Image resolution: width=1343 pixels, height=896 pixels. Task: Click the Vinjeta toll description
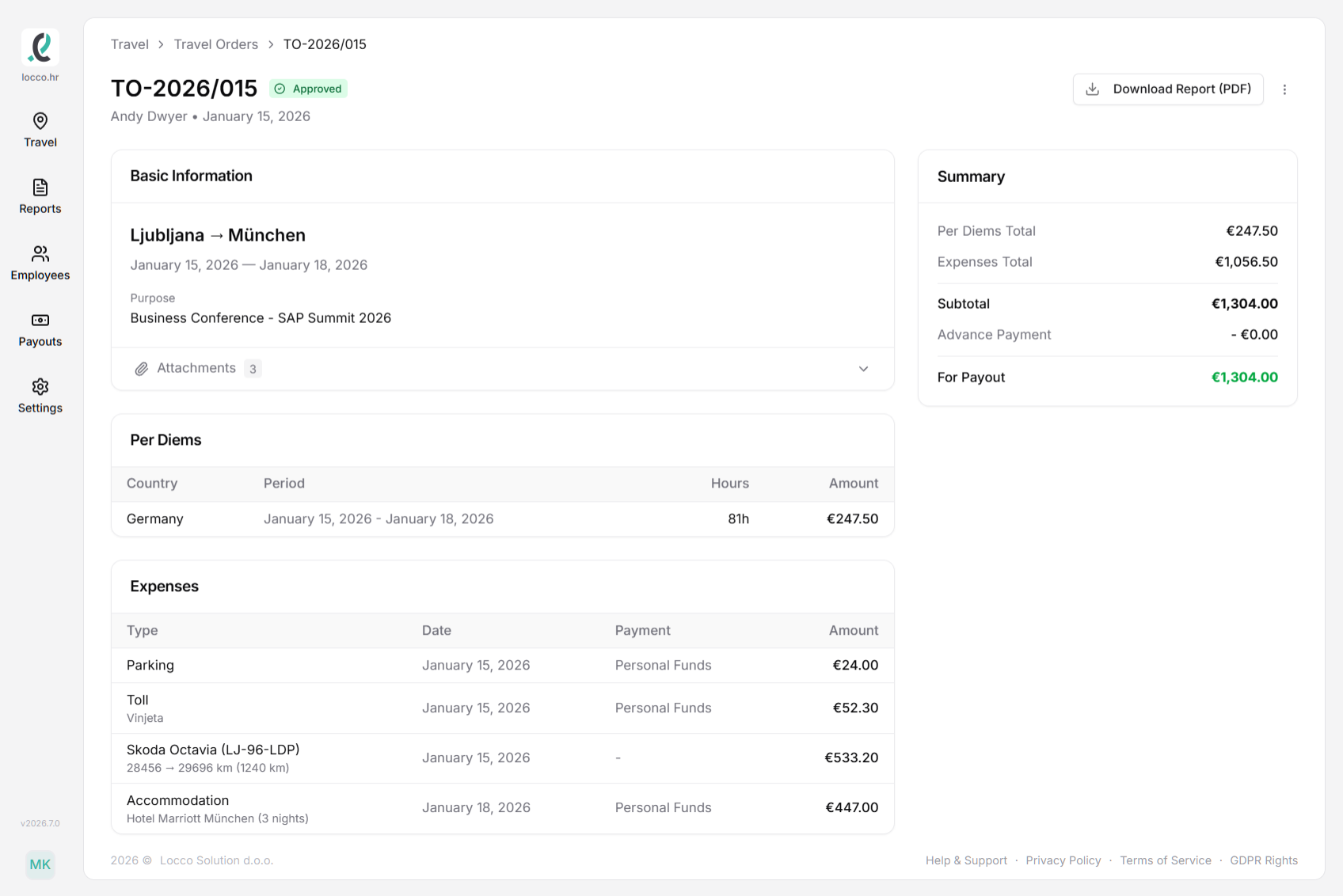click(x=145, y=718)
